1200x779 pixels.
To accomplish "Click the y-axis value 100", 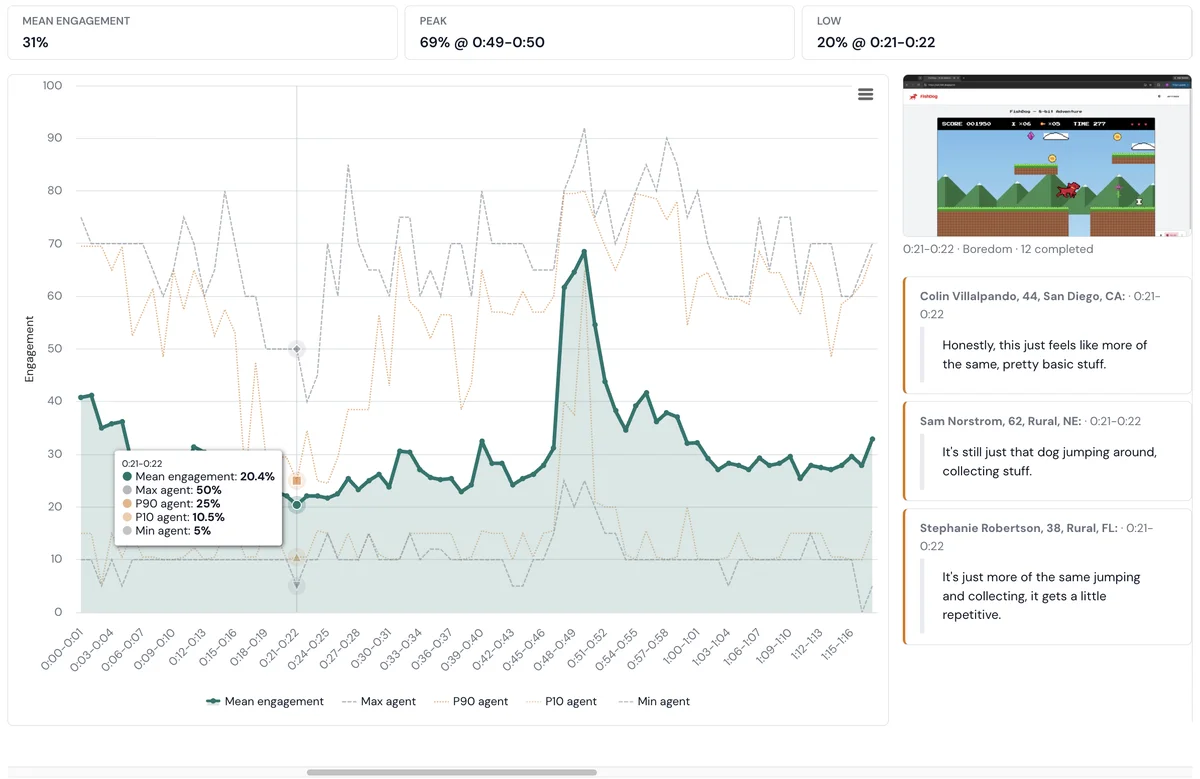I will point(52,86).
